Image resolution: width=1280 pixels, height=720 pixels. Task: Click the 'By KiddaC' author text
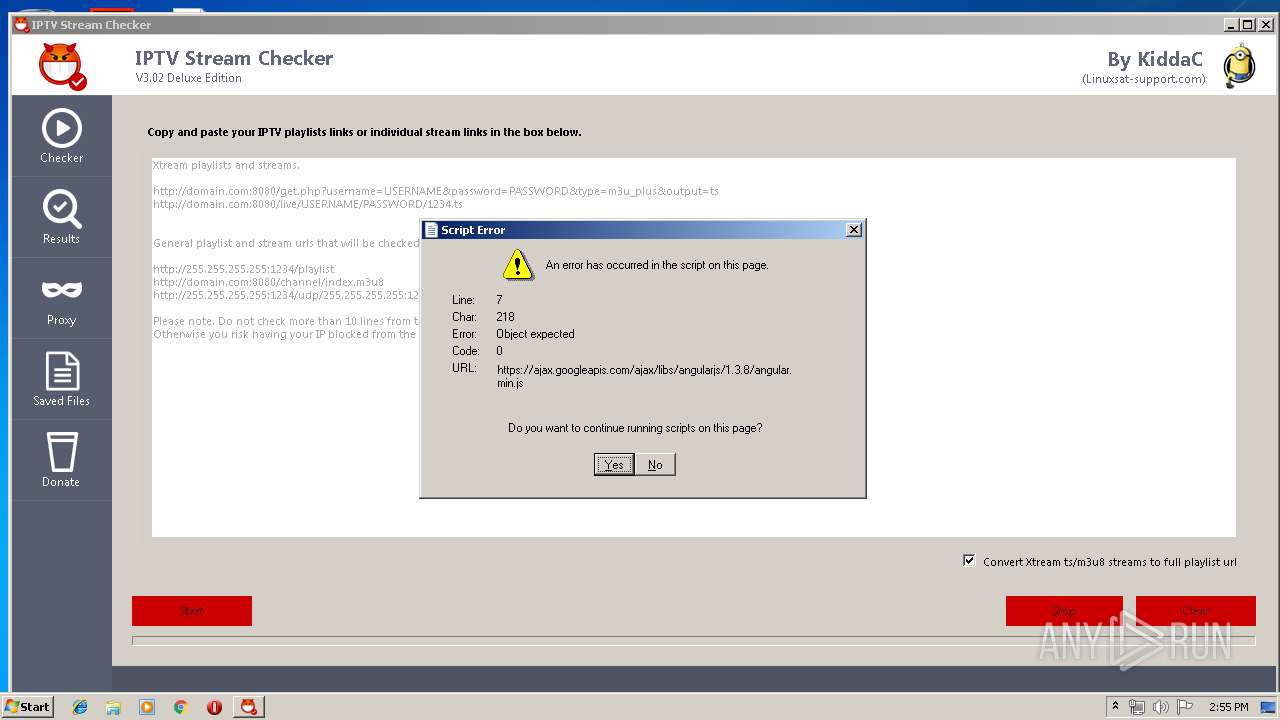(1155, 59)
